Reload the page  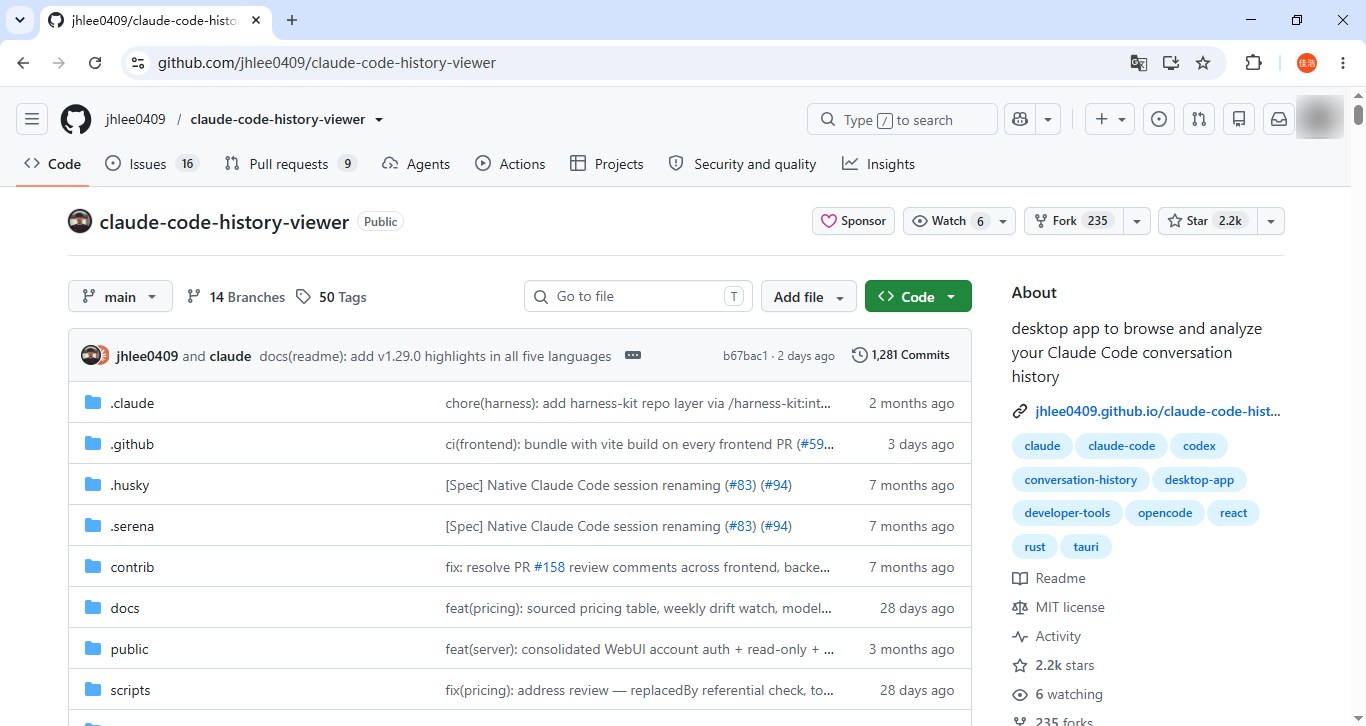pyautogui.click(x=95, y=63)
